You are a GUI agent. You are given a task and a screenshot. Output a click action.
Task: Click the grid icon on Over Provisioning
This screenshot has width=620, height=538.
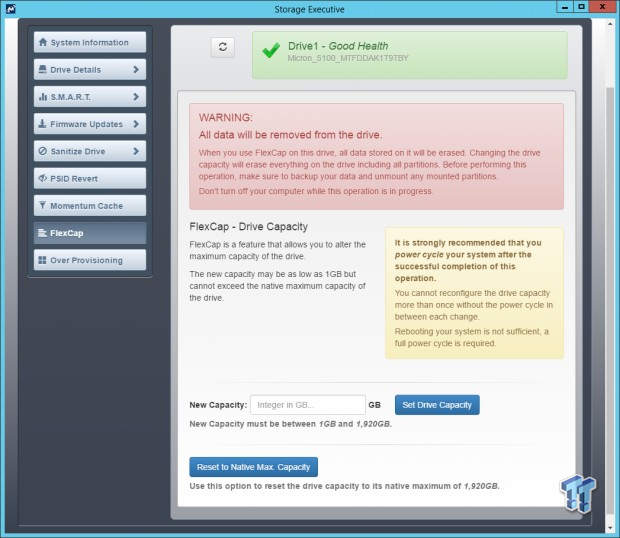(42, 260)
